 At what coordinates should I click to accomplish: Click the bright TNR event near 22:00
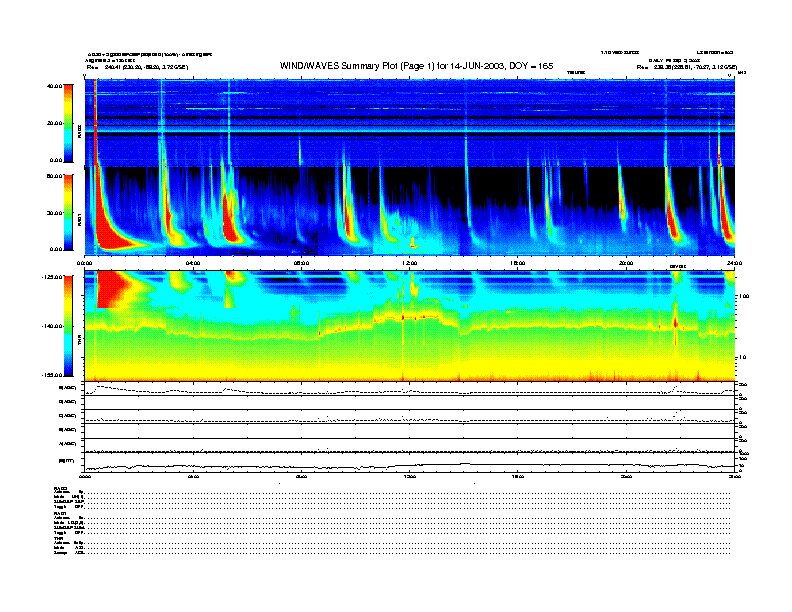tap(676, 322)
